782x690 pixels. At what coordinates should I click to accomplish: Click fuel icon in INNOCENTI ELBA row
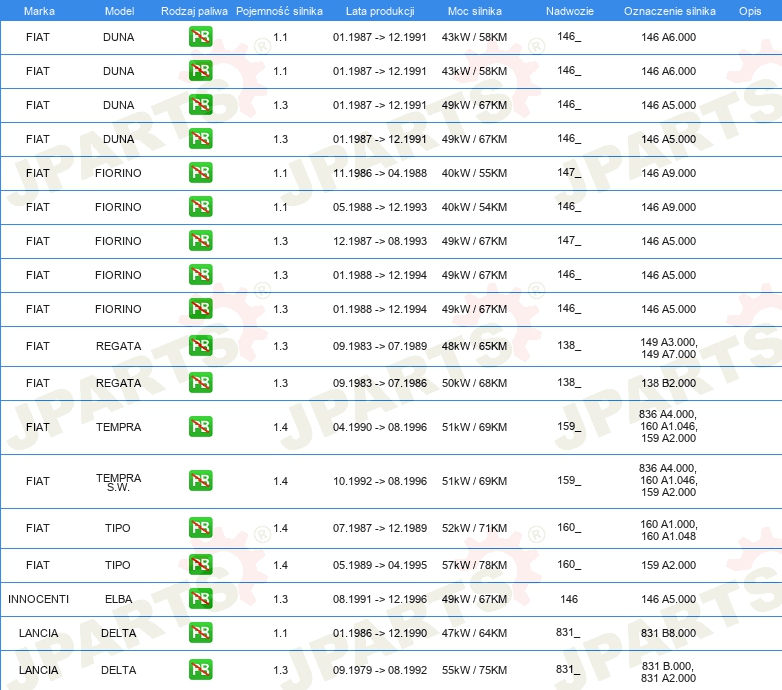(200, 598)
